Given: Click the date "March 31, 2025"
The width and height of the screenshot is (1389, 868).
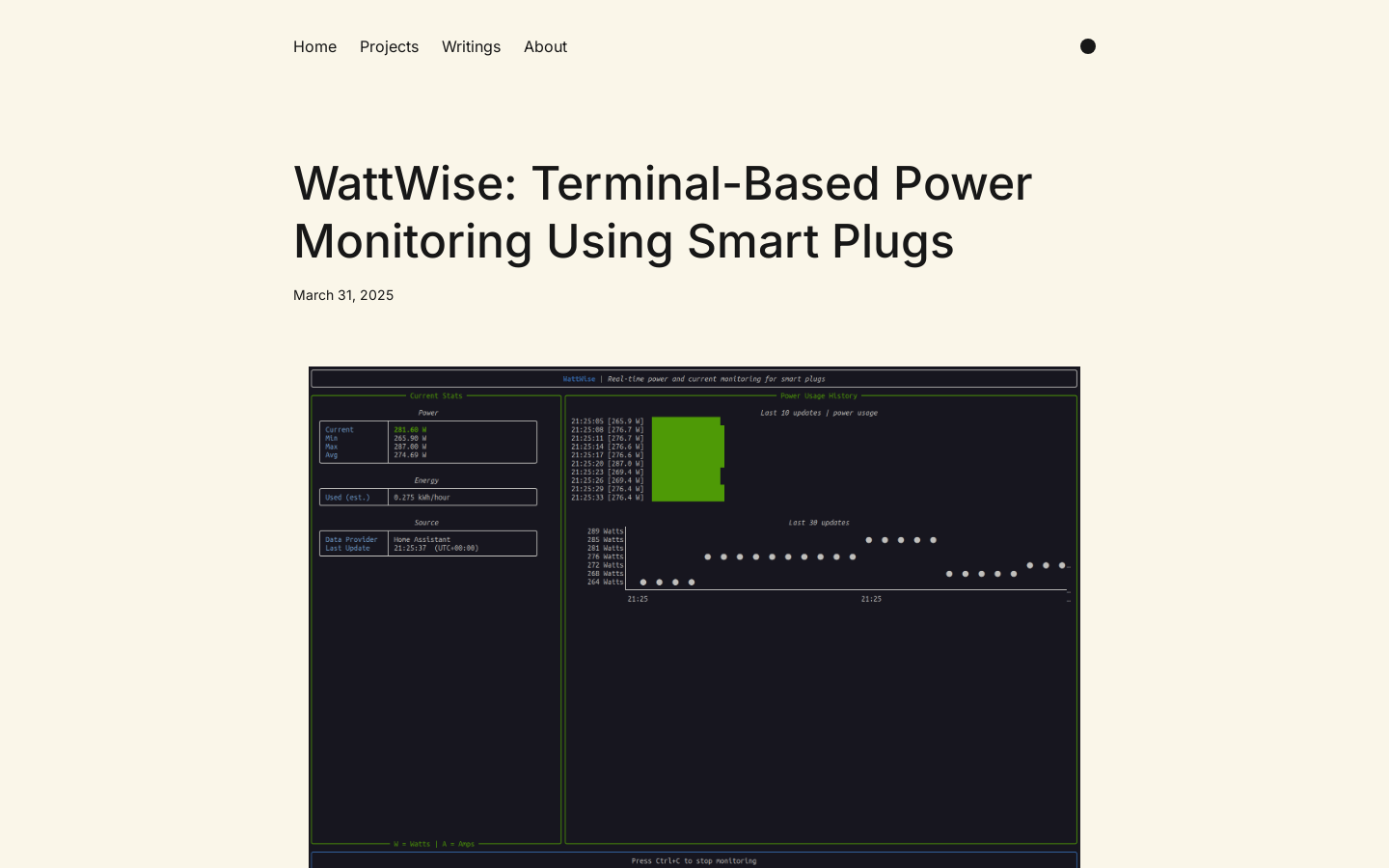Looking at the screenshot, I should [343, 295].
